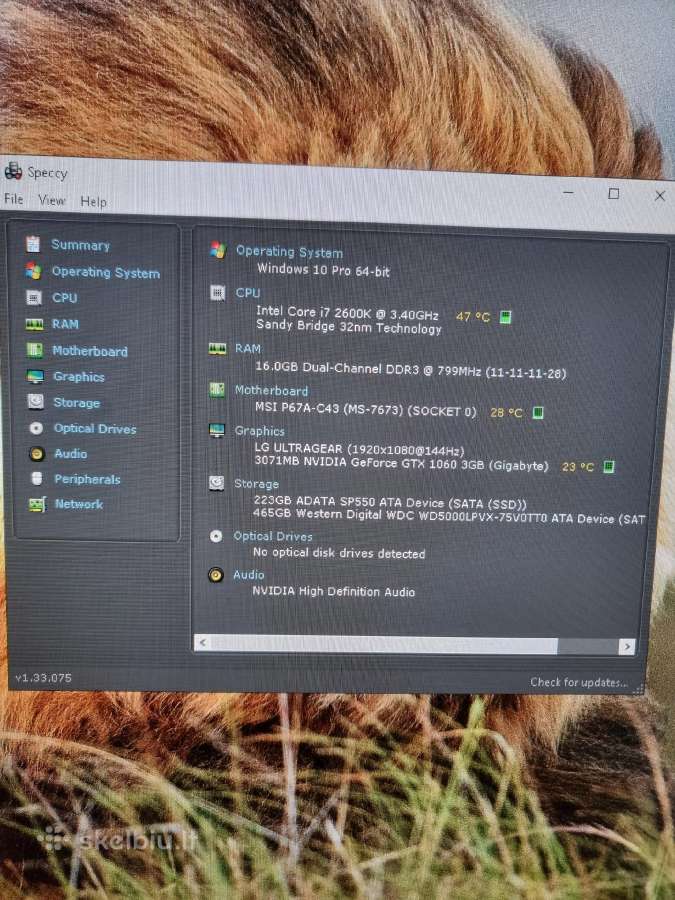
Task: Click the Audio icon beside heading in summary
Action: point(216,575)
